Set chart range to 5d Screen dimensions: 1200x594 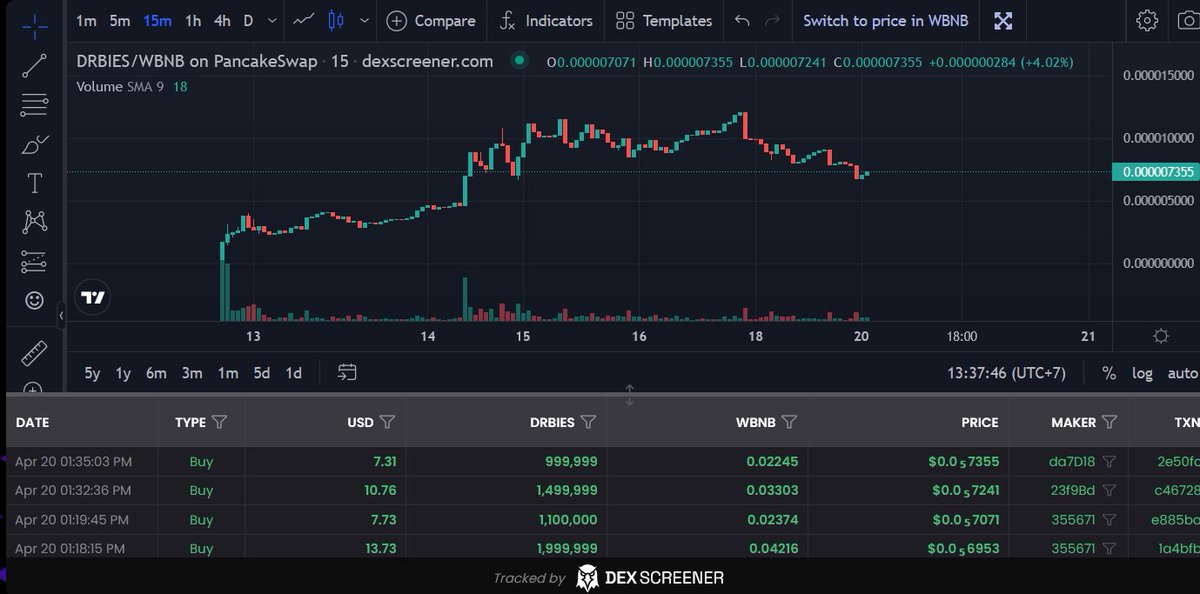261,373
